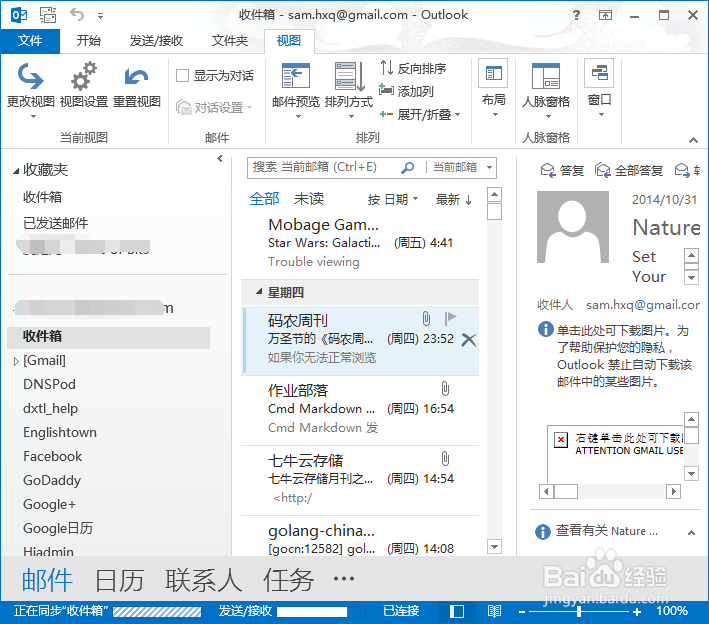Click the download pictures info message
Screen dimensions: 709x624
(x=624, y=356)
